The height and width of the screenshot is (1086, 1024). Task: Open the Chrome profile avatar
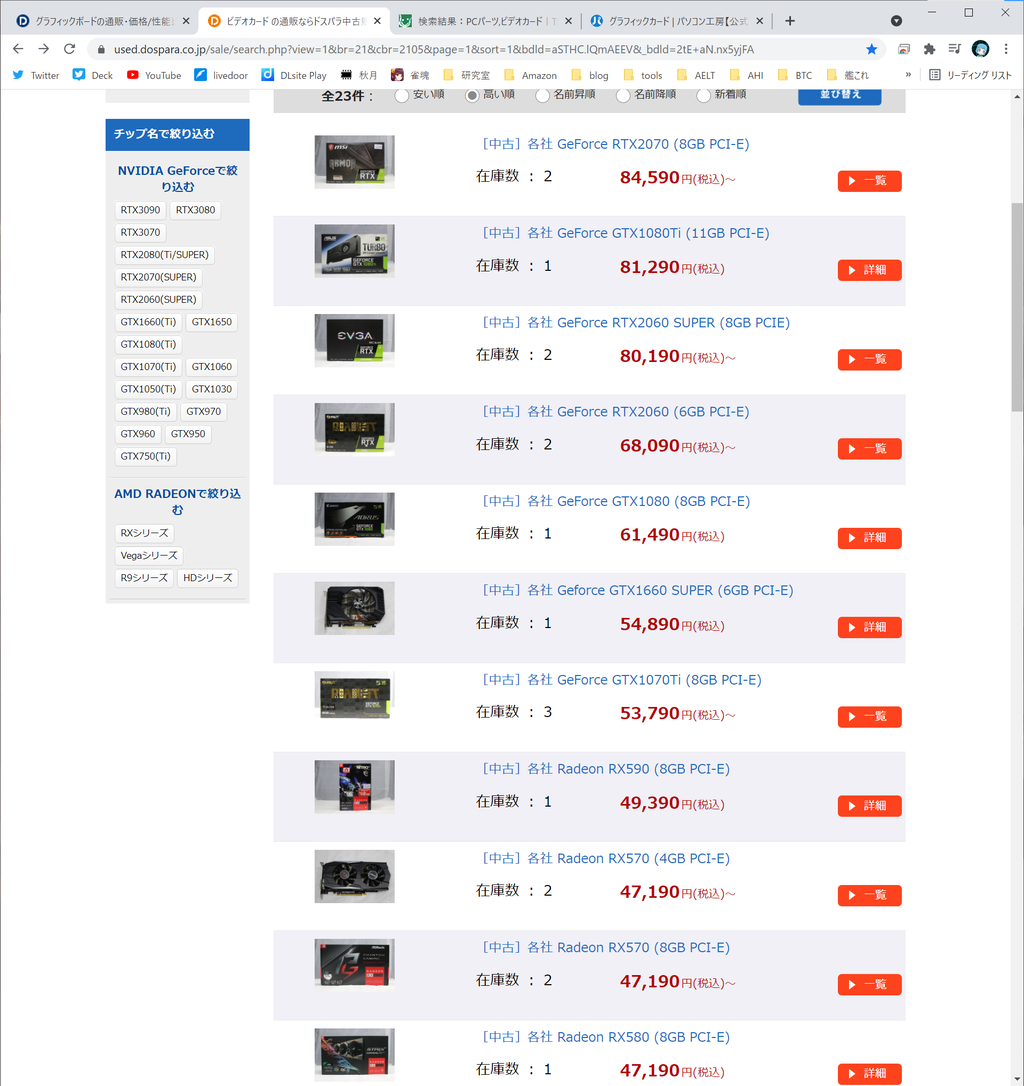(980, 49)
